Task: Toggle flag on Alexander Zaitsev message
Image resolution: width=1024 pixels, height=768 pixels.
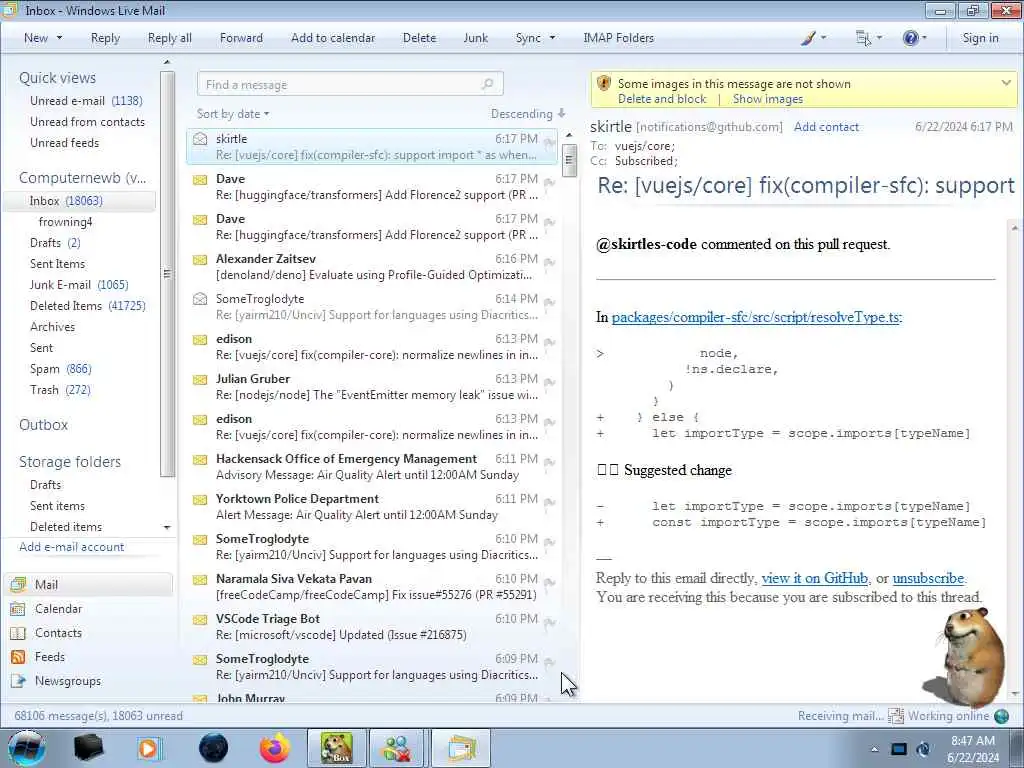Action: point(549,263)
